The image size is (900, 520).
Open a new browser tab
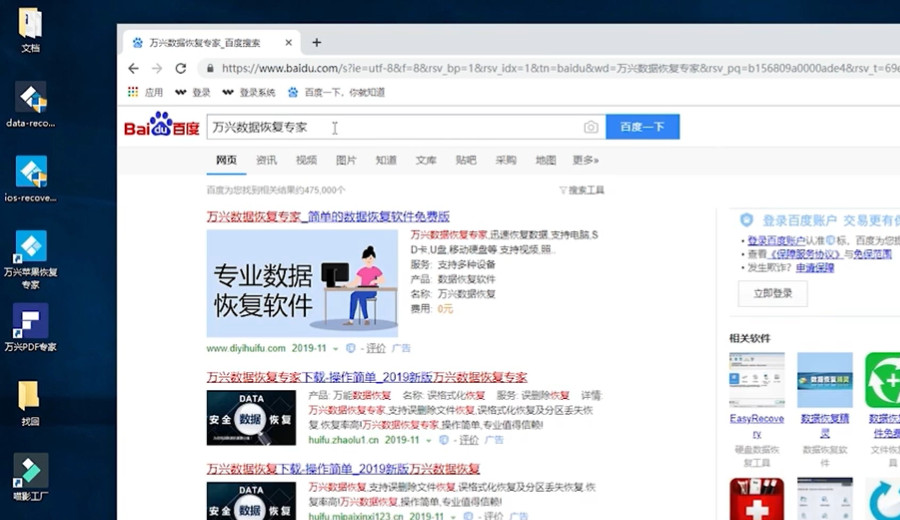pos(317,42)
